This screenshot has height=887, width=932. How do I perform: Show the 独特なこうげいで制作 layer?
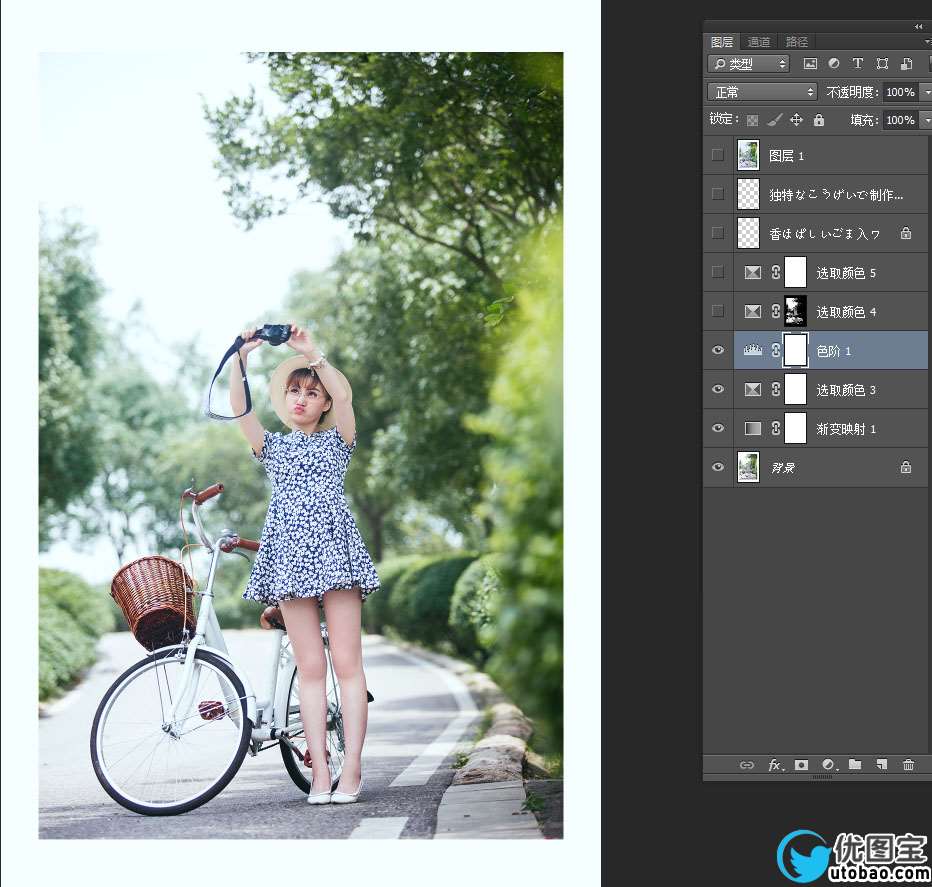717,194
